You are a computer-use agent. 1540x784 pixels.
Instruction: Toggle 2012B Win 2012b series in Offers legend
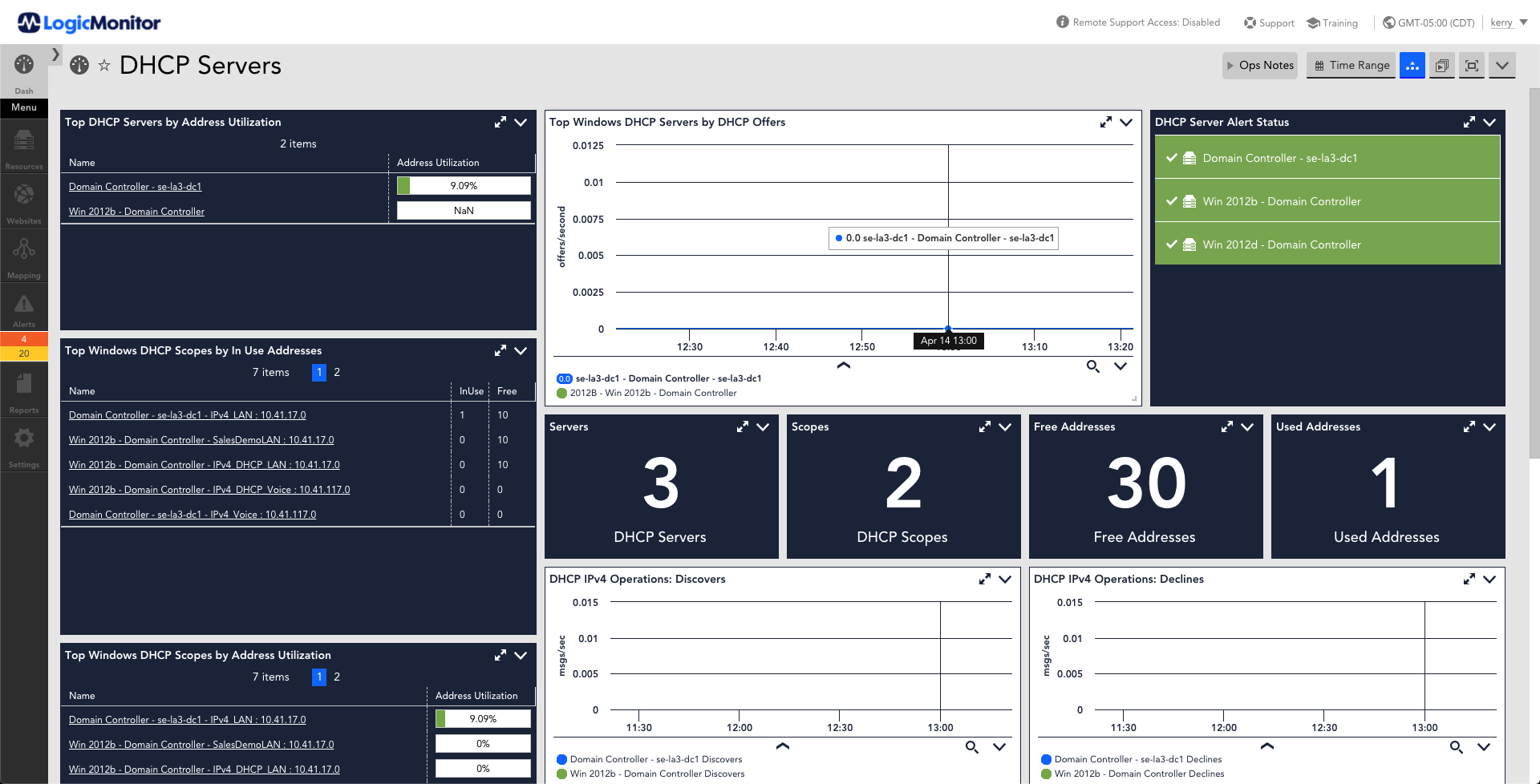pyautogui.click(x=646, y=393)
